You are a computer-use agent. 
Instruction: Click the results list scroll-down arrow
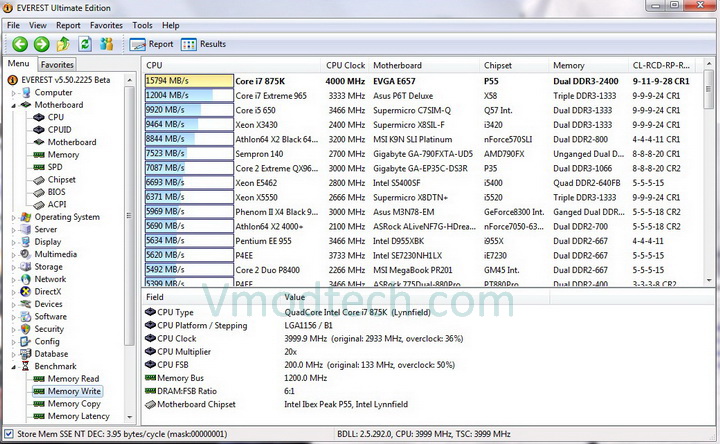(709, 280)
